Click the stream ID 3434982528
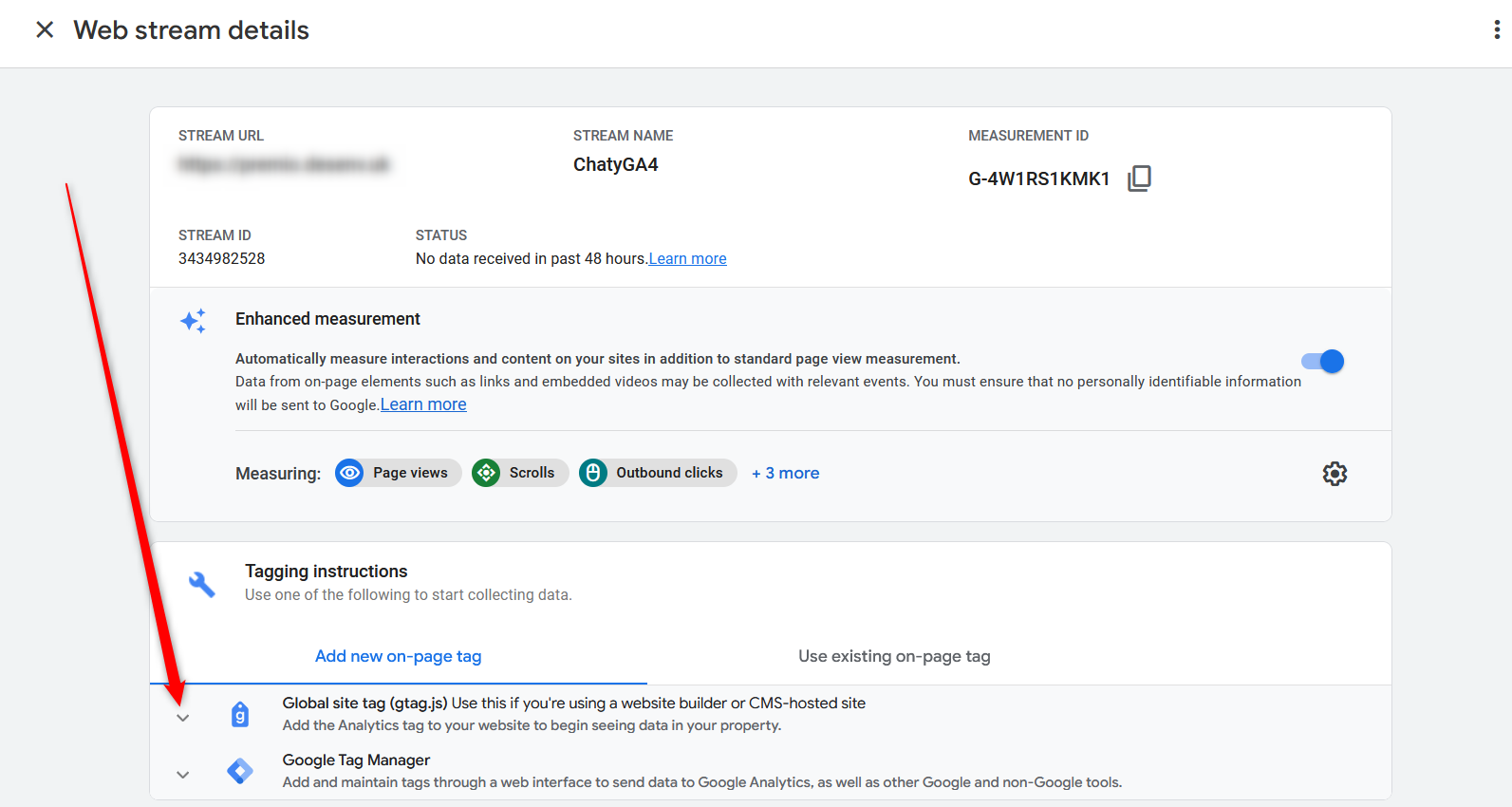Screen dimensions: 1512x807 coord(222,258)
